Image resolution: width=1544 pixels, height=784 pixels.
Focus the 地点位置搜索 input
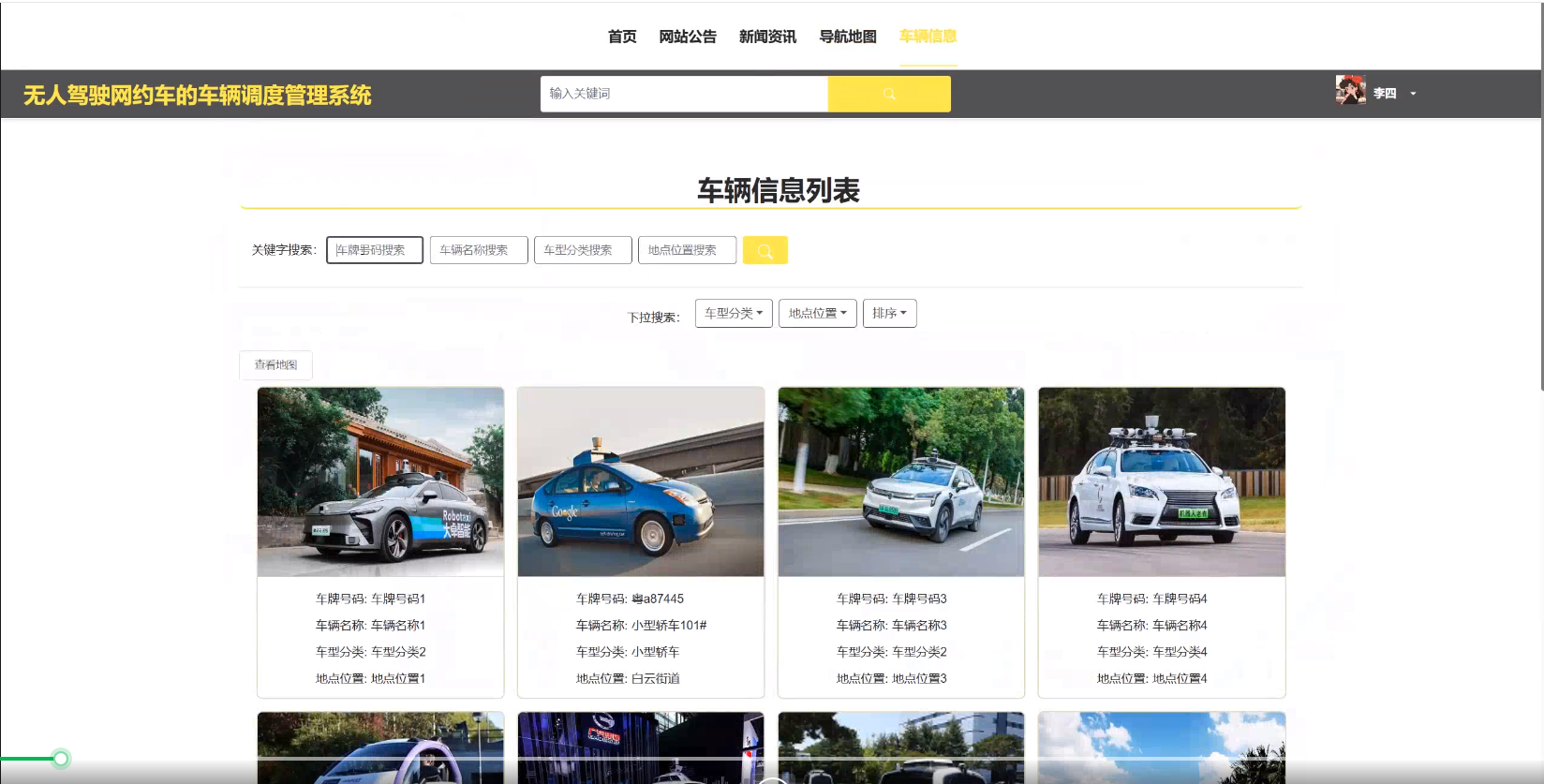[687, 250]
